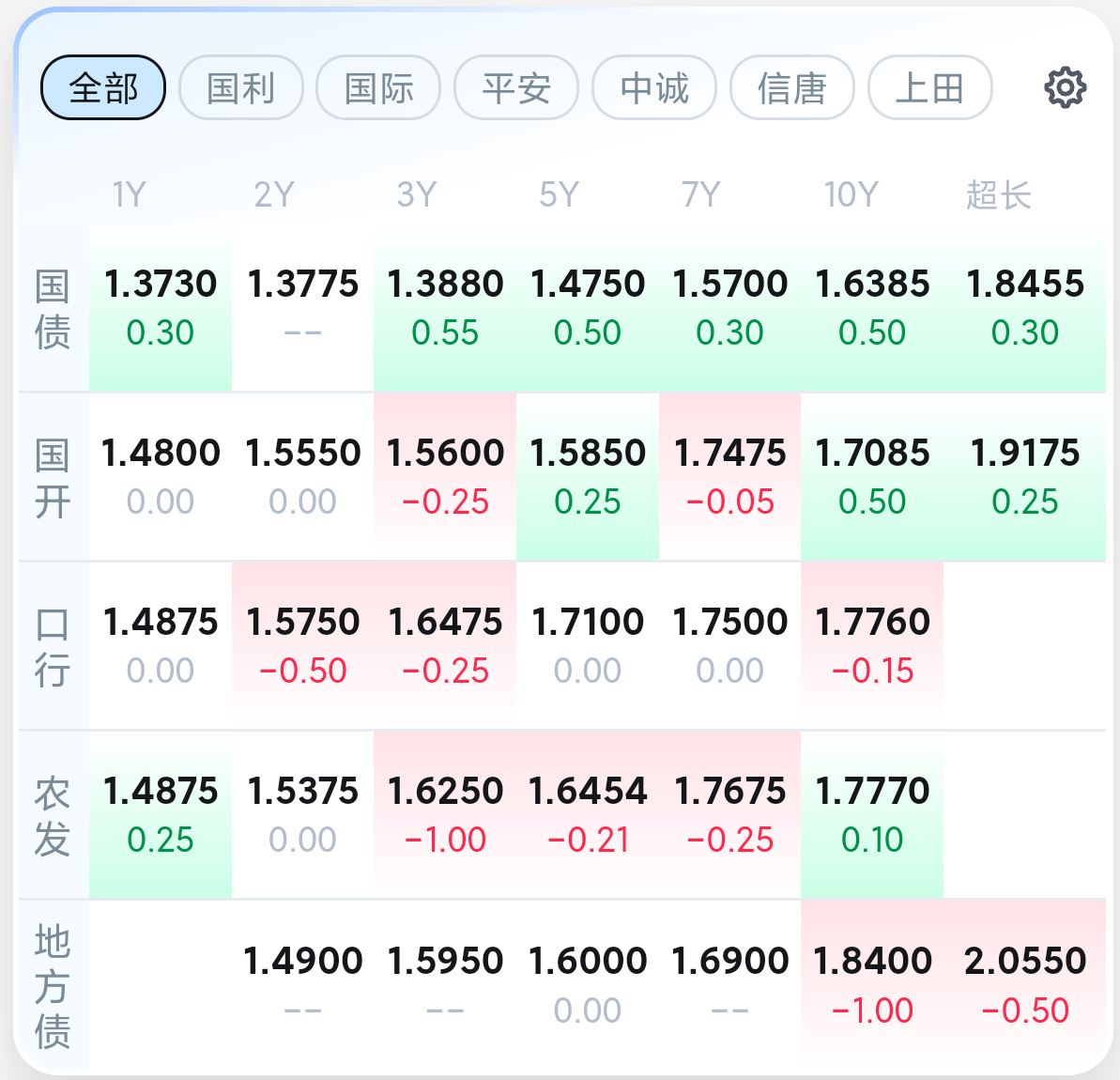Open the 信唐 tab
This screenshot has width=1120, height=1080.
792,88
